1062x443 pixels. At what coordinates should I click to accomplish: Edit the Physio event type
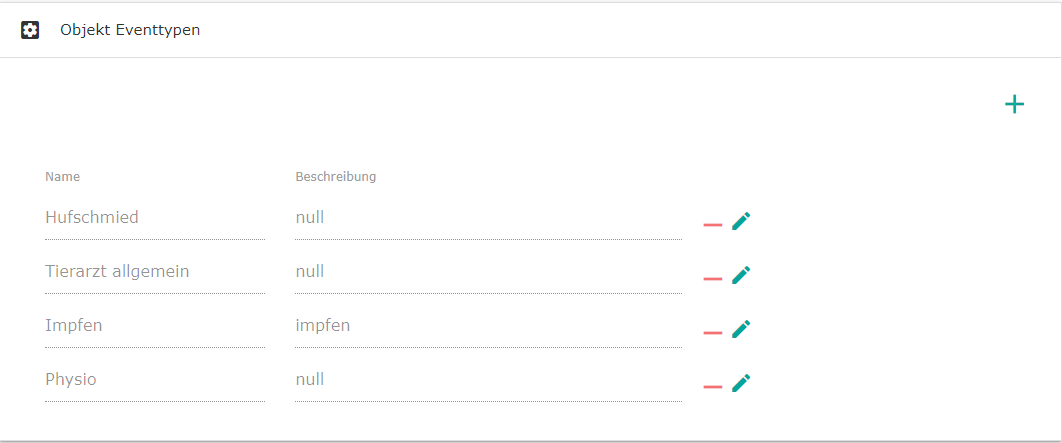(741, 383)
